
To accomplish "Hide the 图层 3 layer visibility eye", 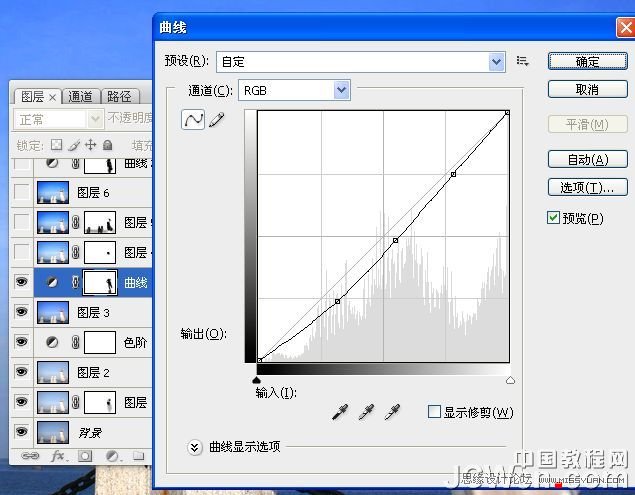I will coord(21,313).
